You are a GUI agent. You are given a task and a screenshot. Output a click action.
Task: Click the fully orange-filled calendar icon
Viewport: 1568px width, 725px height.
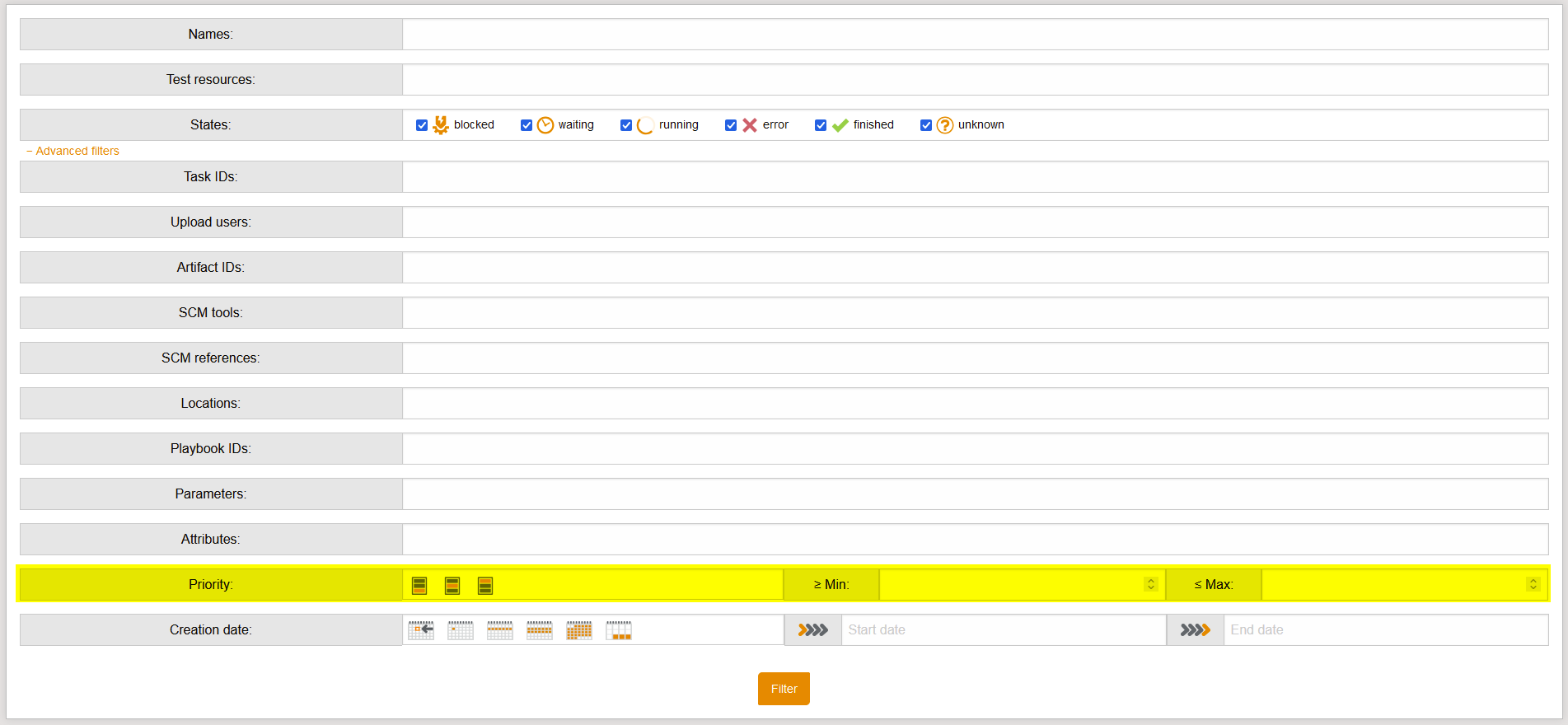(x=579, y=630)
